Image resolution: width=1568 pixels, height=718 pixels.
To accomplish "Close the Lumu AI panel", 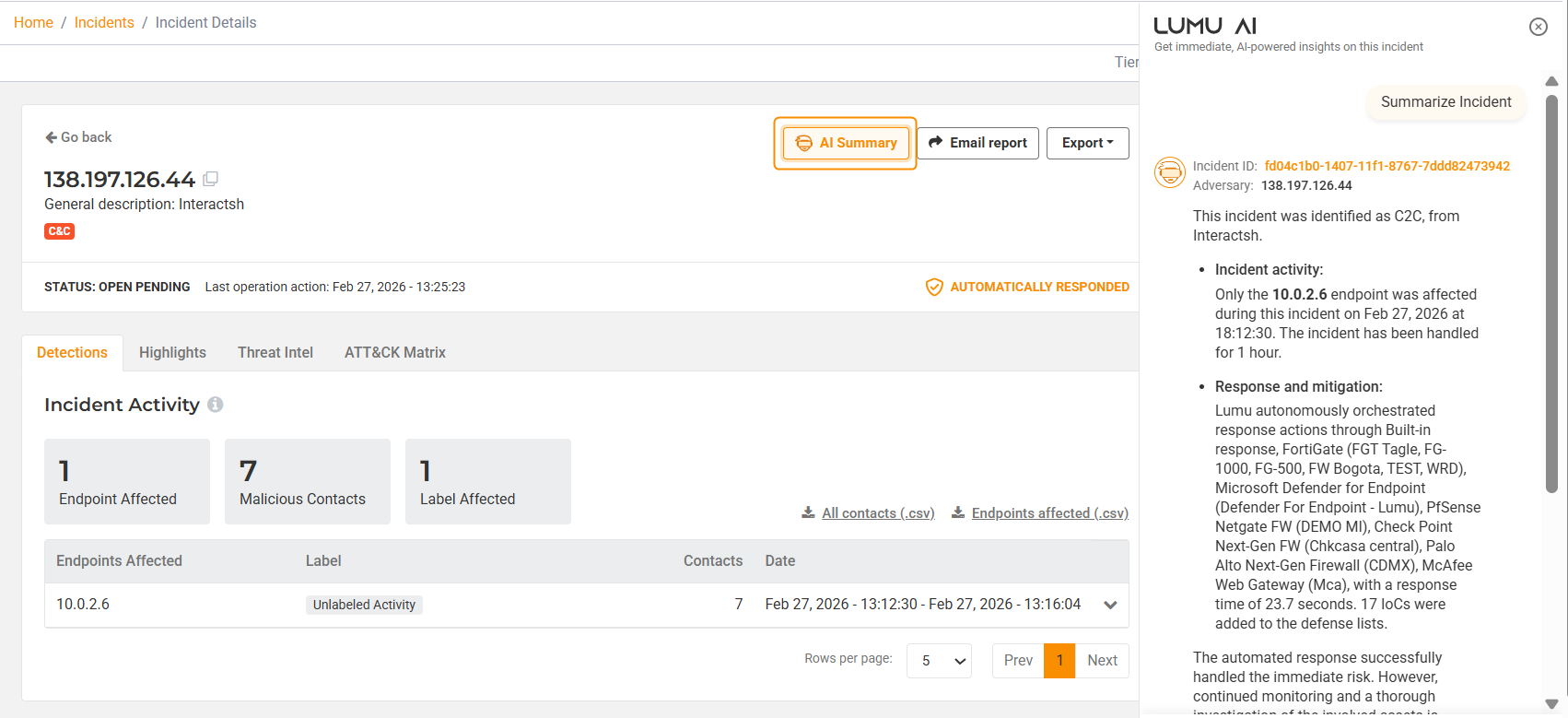I will [x=1538, y=27].
